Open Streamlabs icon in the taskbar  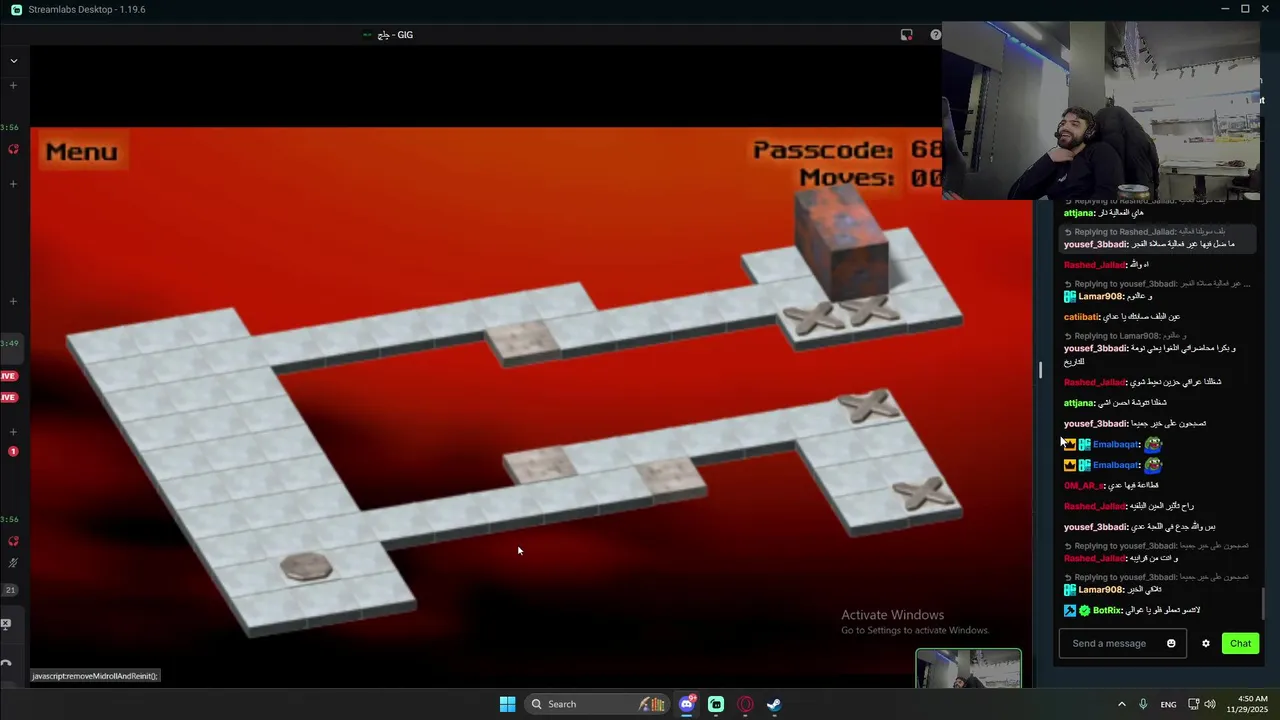716,704
